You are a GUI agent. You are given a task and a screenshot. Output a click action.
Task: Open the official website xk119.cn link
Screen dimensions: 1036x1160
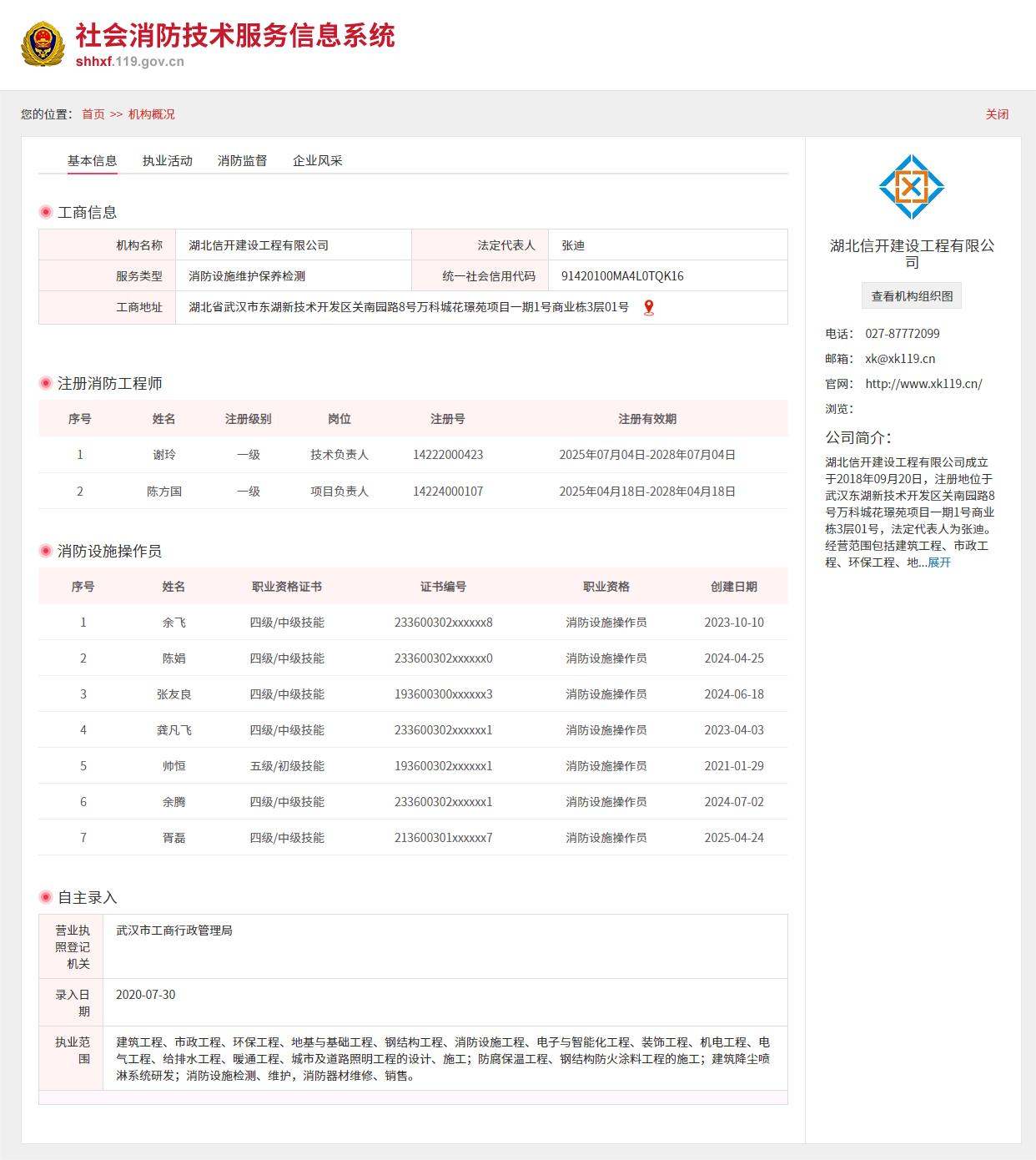click(923, 384)
